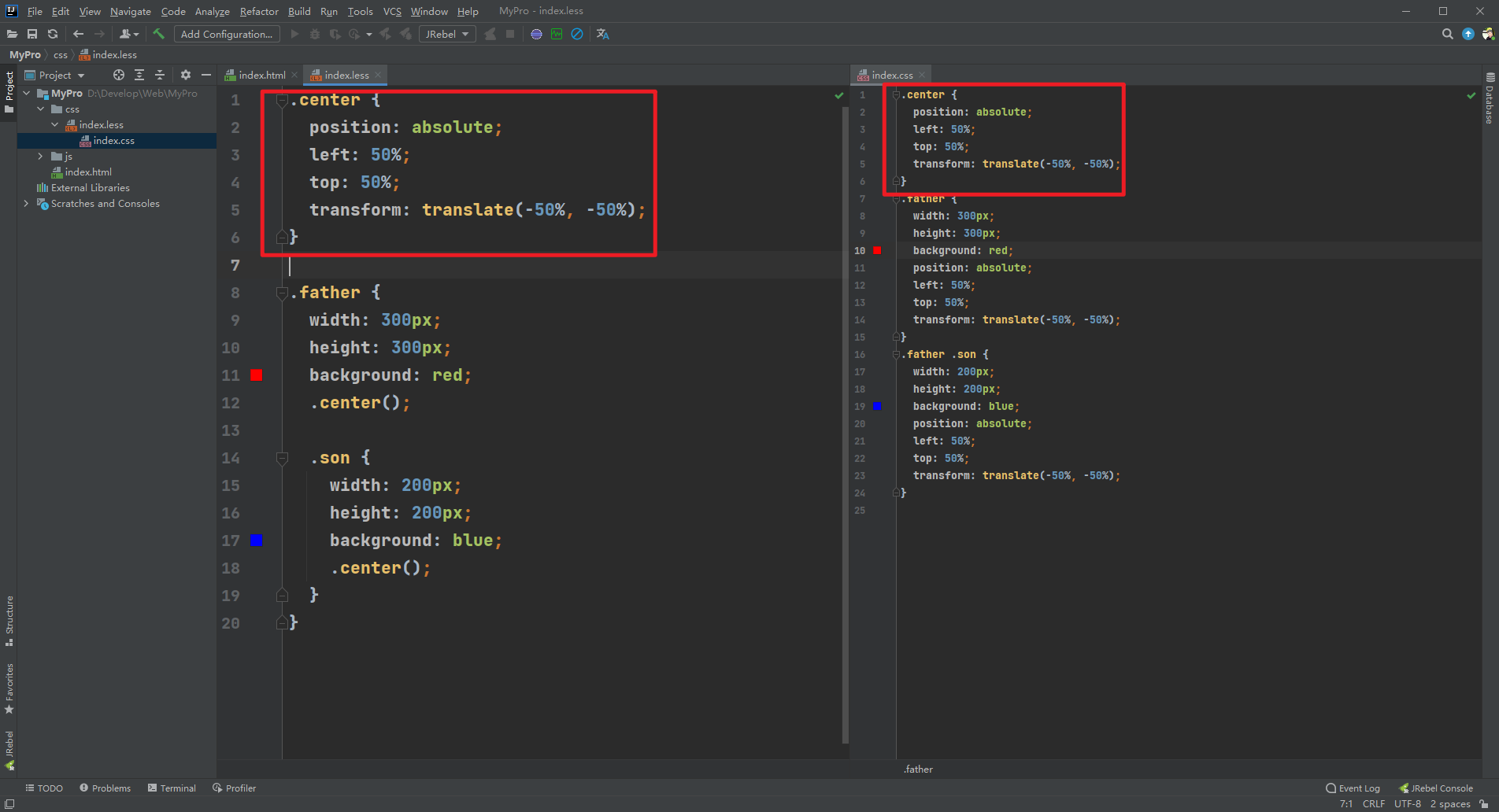Screen dimensions: 1499x812
Task: Click css breadcrumb in navigation bar
Action: [x=61, y=54]
